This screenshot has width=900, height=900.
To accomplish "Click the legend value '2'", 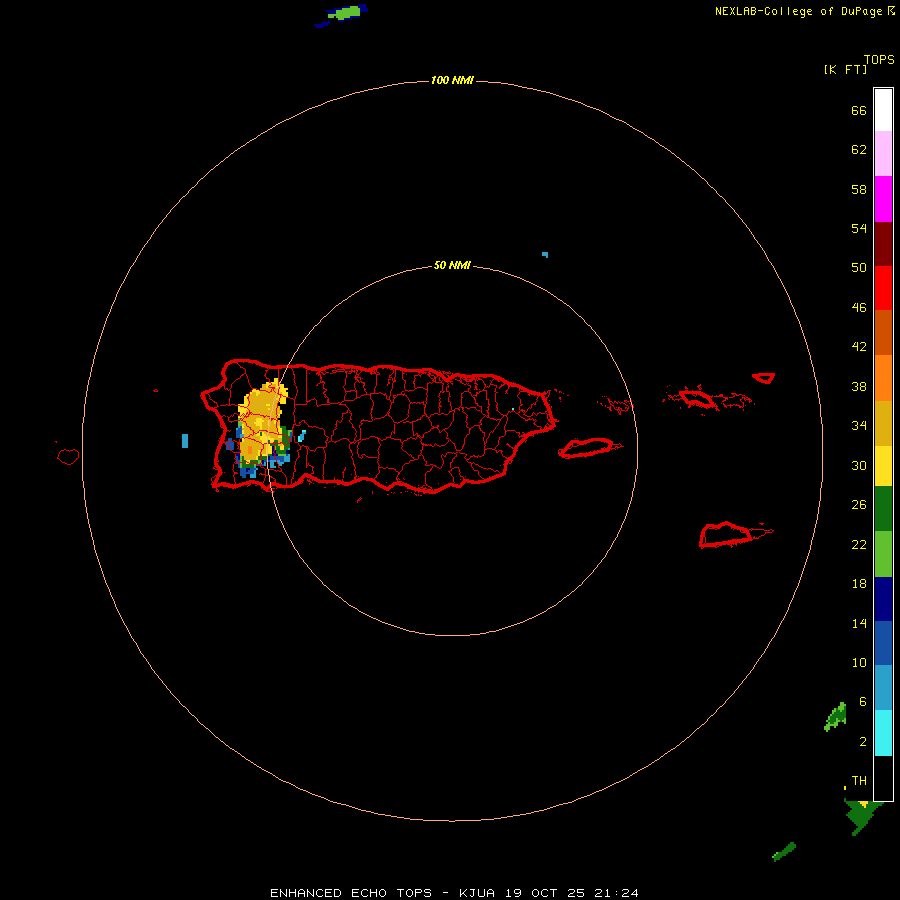I will pos(862,742).
